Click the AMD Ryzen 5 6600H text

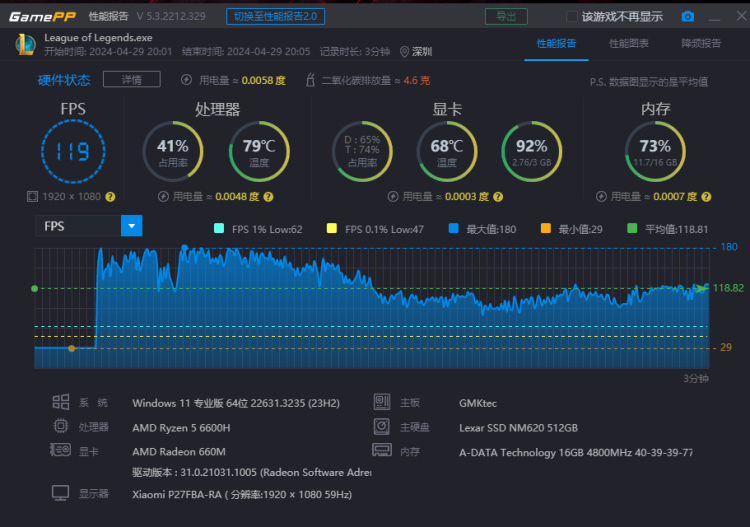pyautogui.click(x=181, y=428)
